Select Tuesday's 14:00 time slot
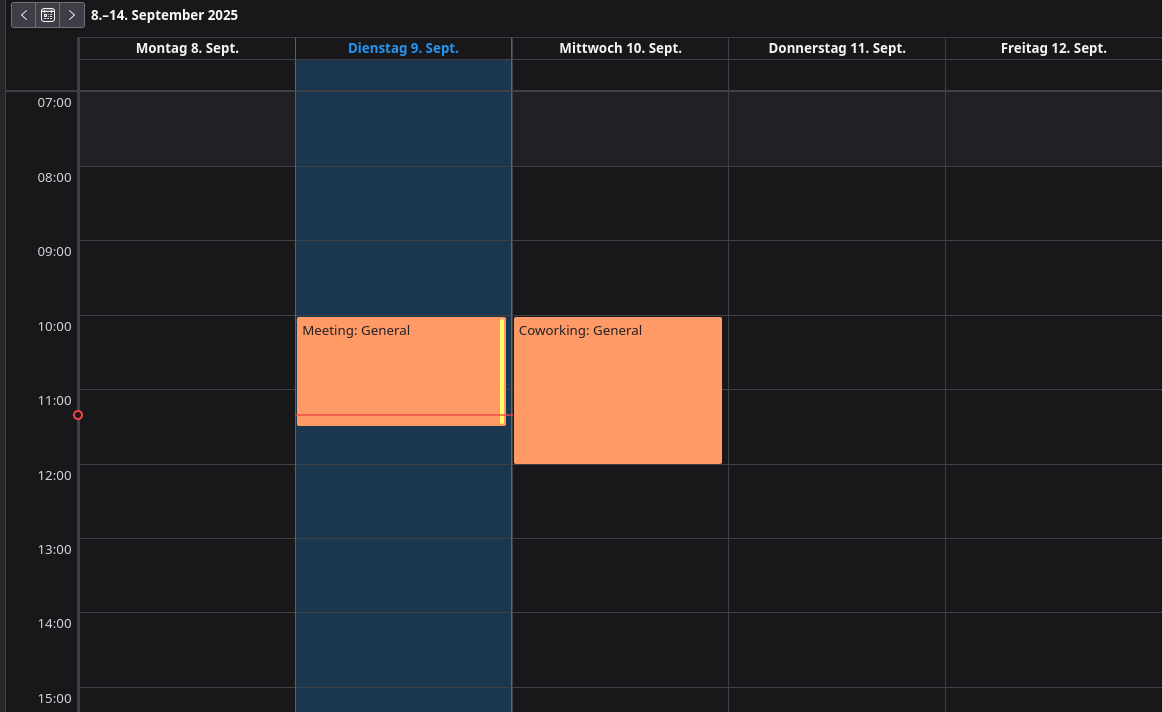The image size is (1162, 712). [x=403, y=651]
